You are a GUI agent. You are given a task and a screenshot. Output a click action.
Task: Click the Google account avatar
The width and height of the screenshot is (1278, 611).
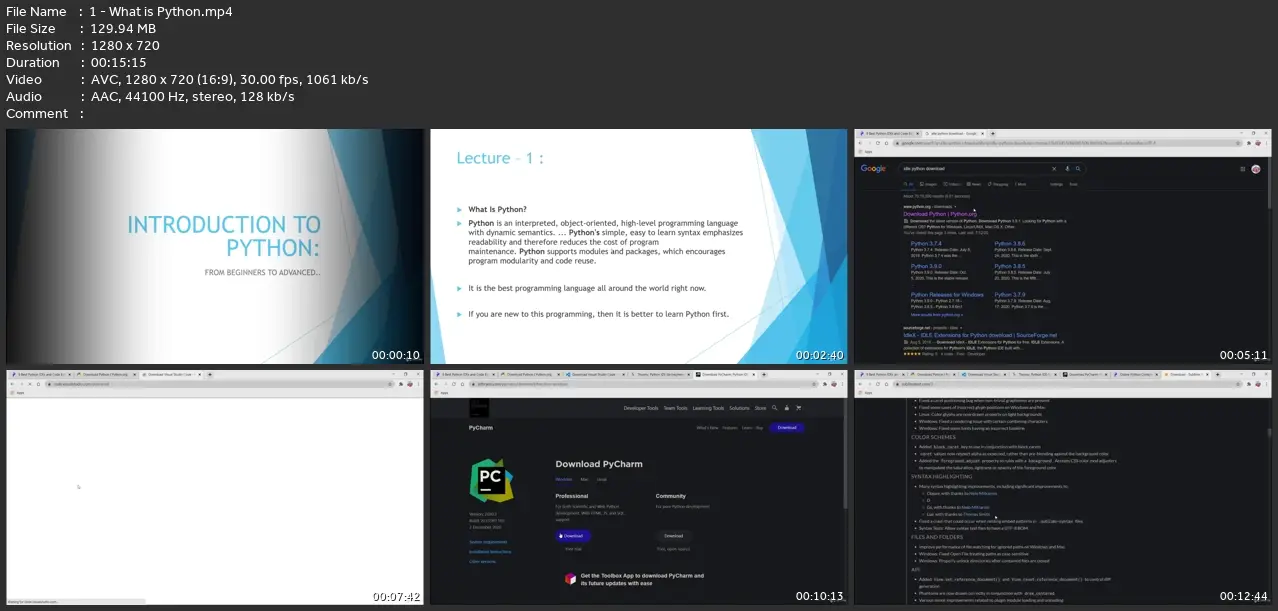click(1256, 169)
